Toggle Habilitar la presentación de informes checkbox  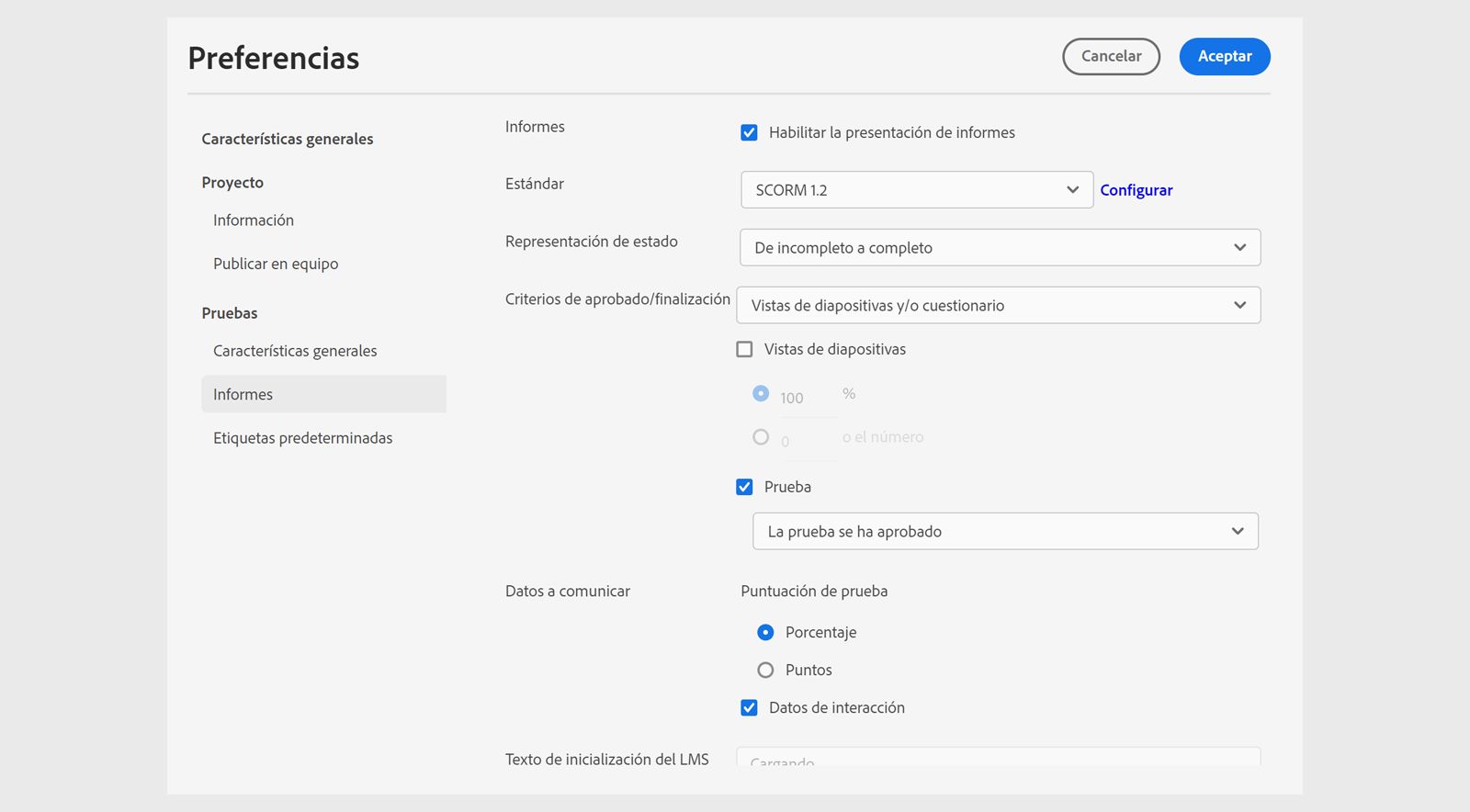(750, 133)
